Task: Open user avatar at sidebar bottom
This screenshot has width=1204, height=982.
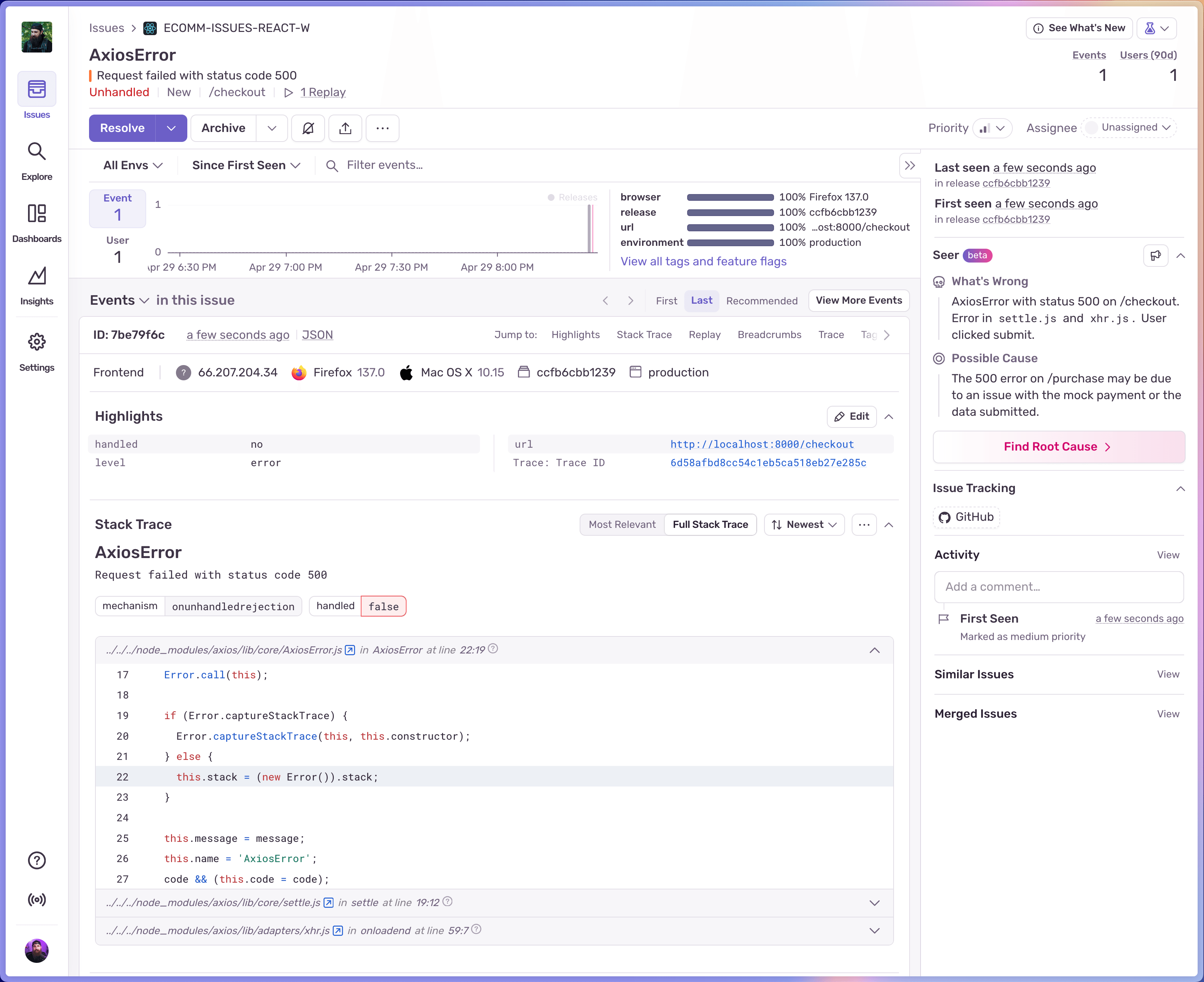Action: [37, 950]
